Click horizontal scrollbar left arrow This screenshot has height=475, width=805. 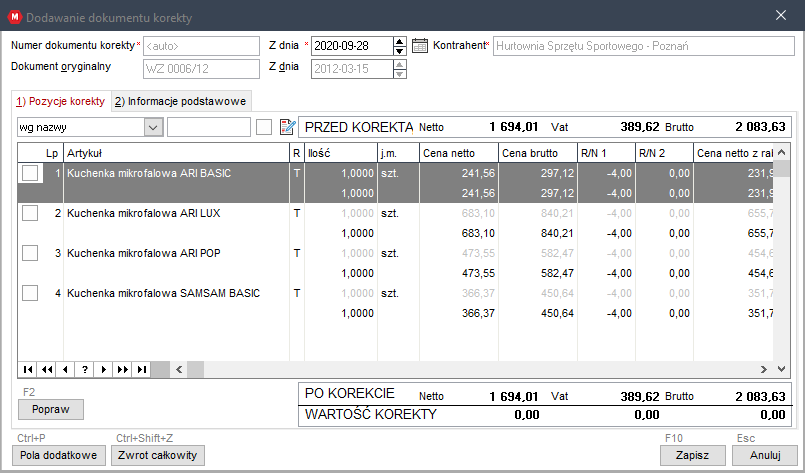click(x=179, y=369)
